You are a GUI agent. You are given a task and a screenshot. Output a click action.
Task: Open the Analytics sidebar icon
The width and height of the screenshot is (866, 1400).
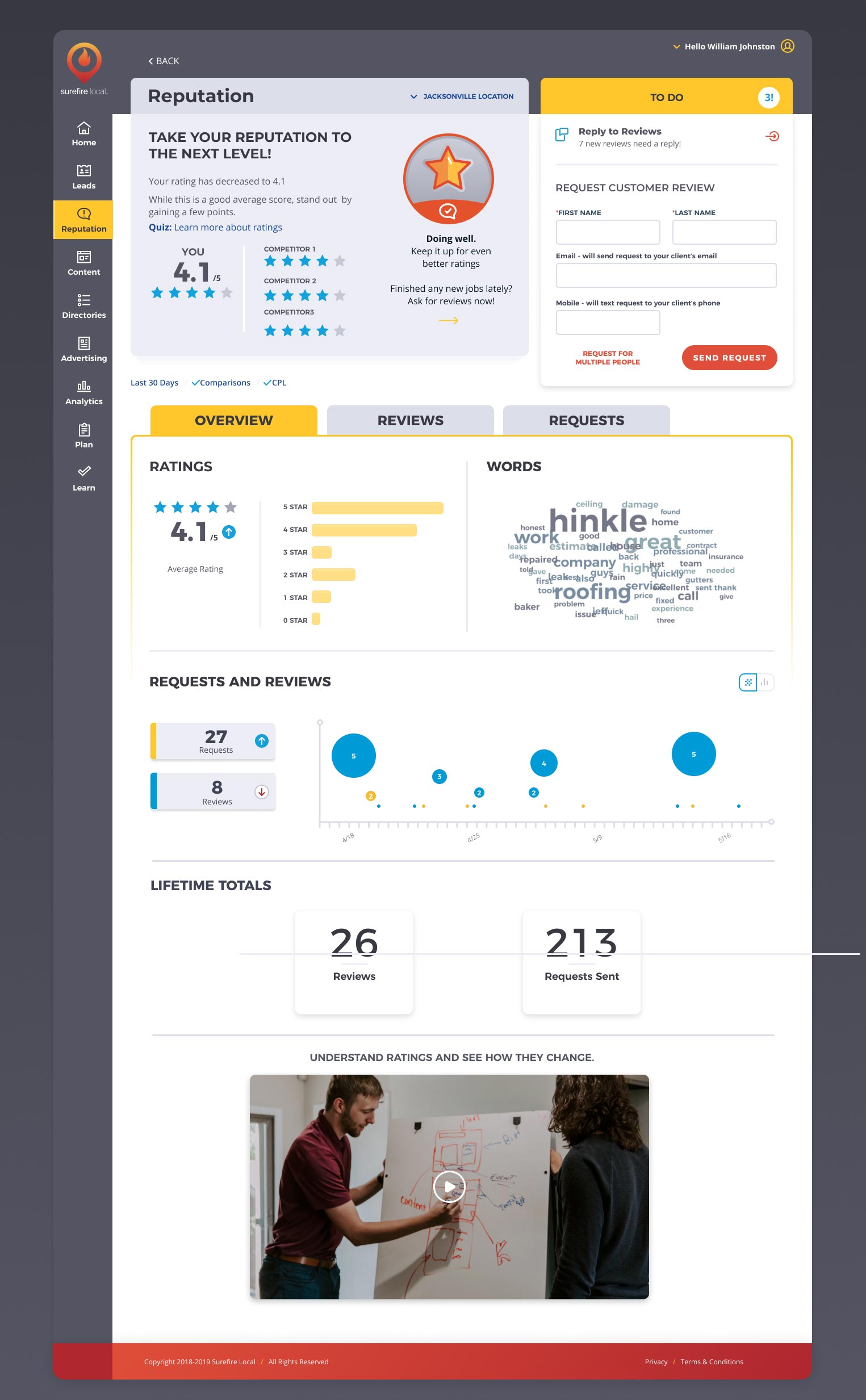tap(83, 387)
